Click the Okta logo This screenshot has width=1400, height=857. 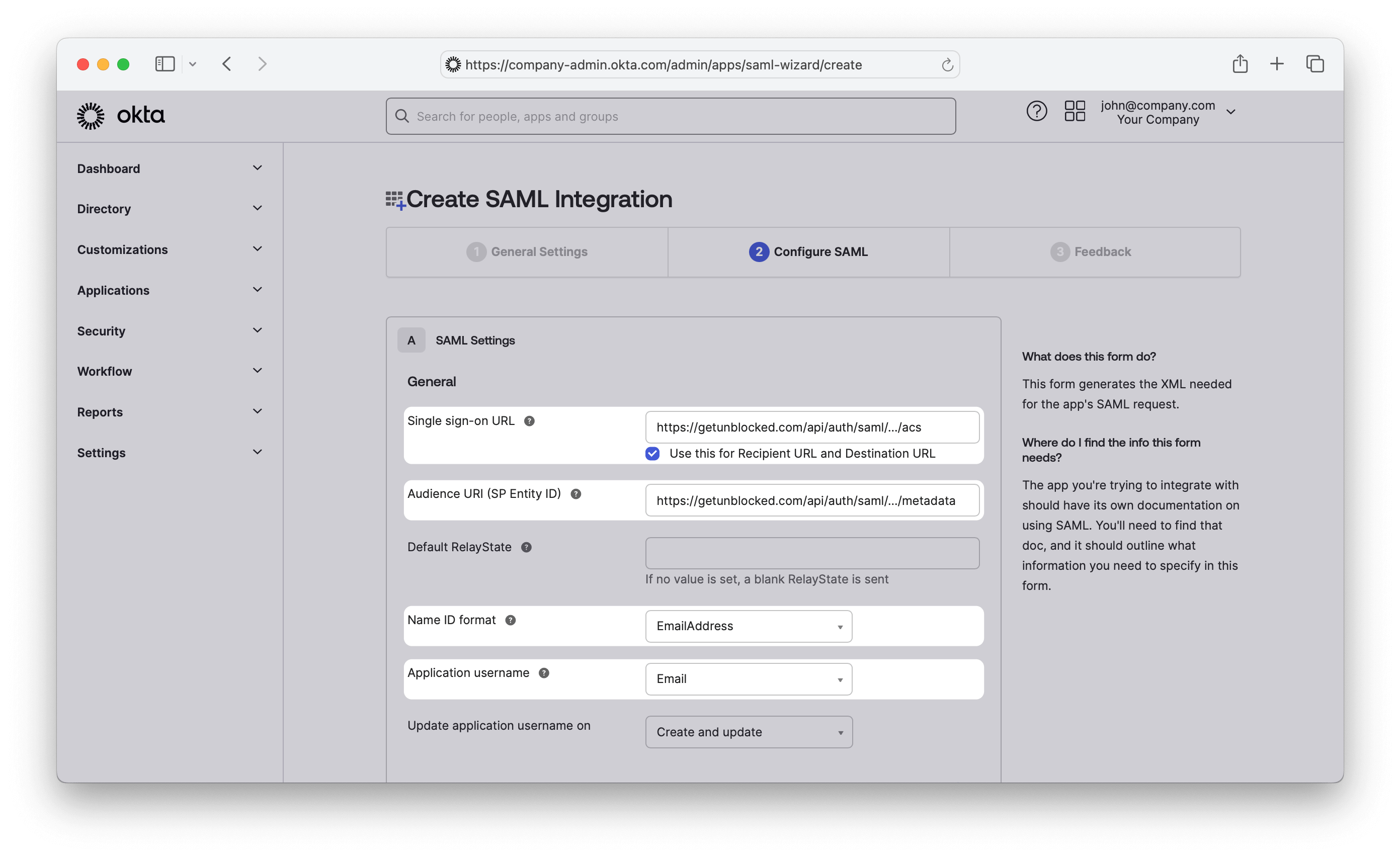[x=121, y=116]
